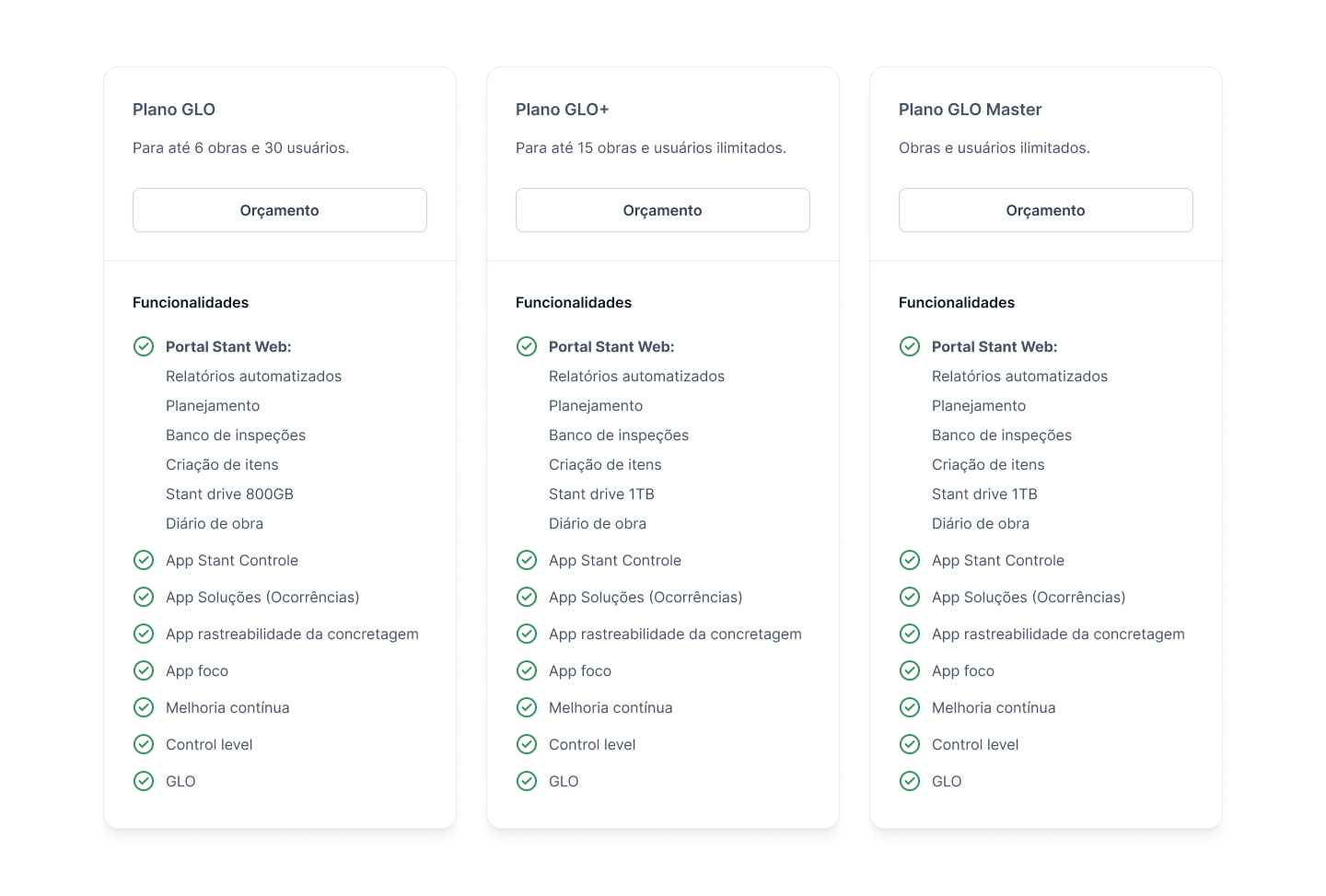Click check icon next to Melhoria contínua in Plano GLO+
This screenshot has width=1326, height=896.
click(x=527, y=707)
